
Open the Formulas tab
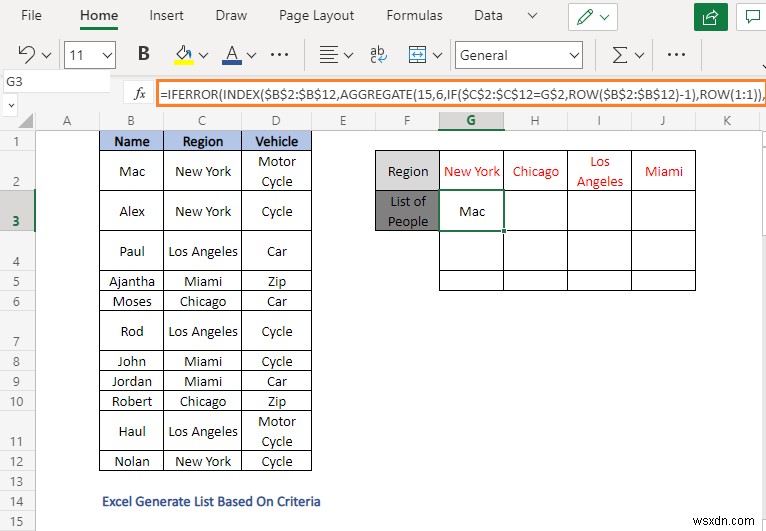point(414,16)
